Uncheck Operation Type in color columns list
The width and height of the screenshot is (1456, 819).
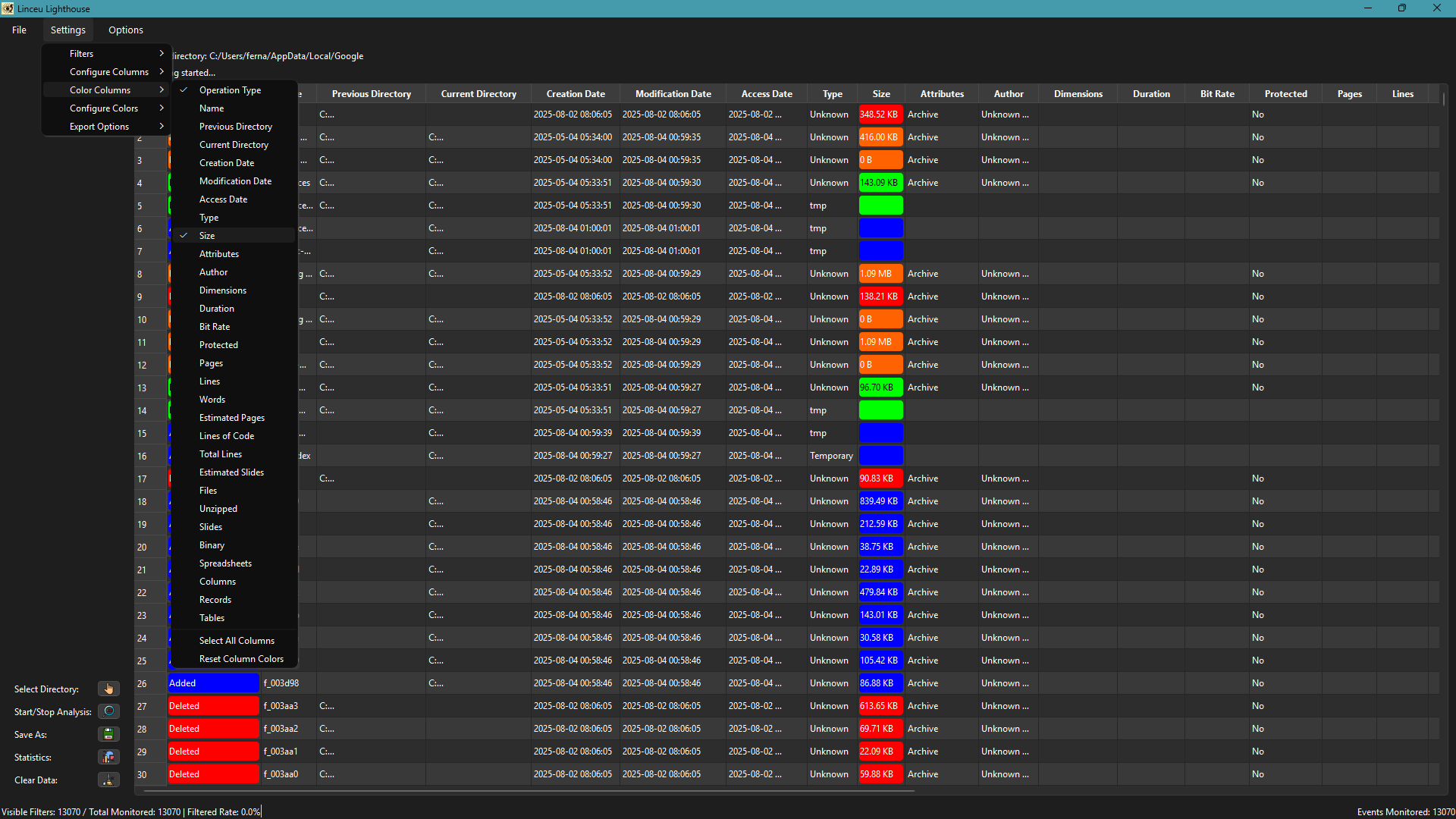point(230,90)
